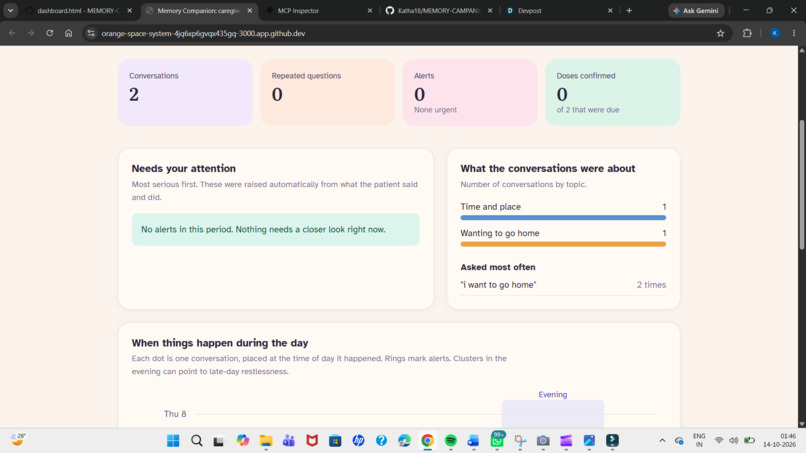The width and height of the screenshot is (806, 453).
Task: Open Windows taskbar Search
Action: coord(196,441)
